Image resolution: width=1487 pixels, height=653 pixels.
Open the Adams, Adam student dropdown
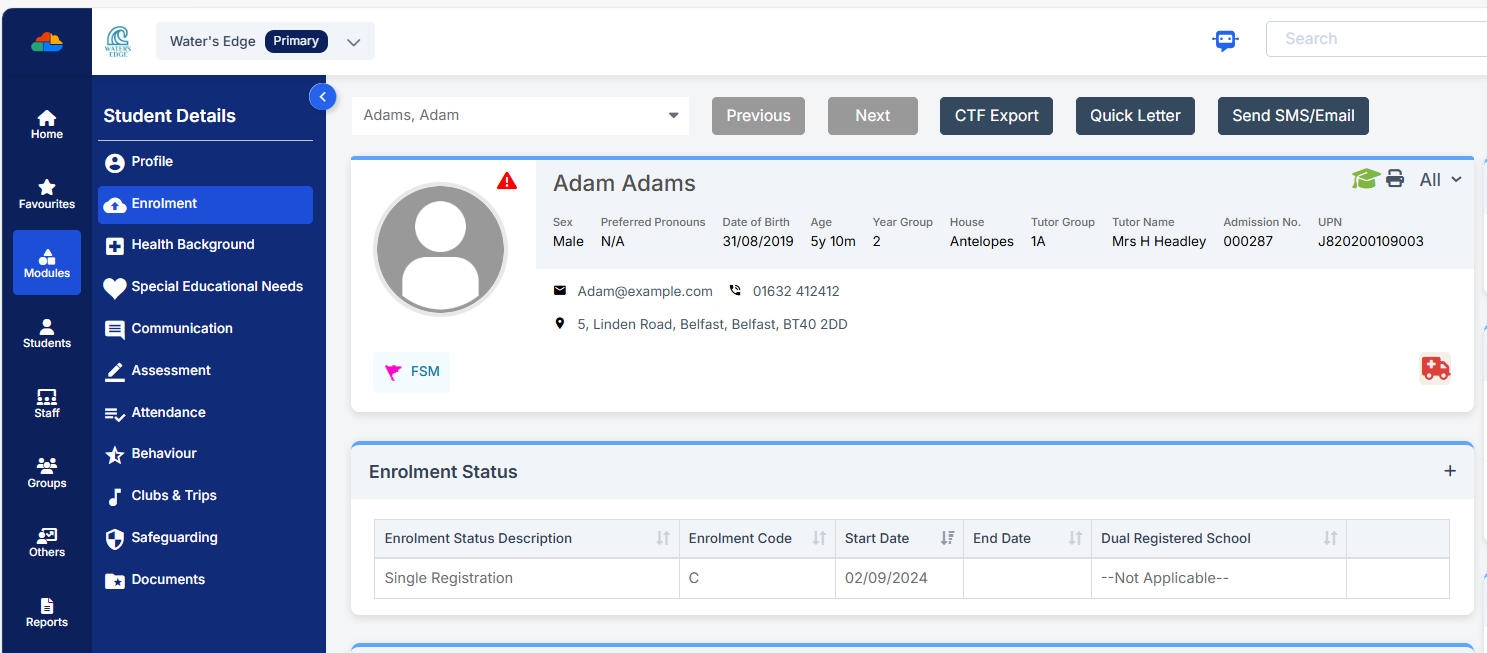tap(520, 115)
